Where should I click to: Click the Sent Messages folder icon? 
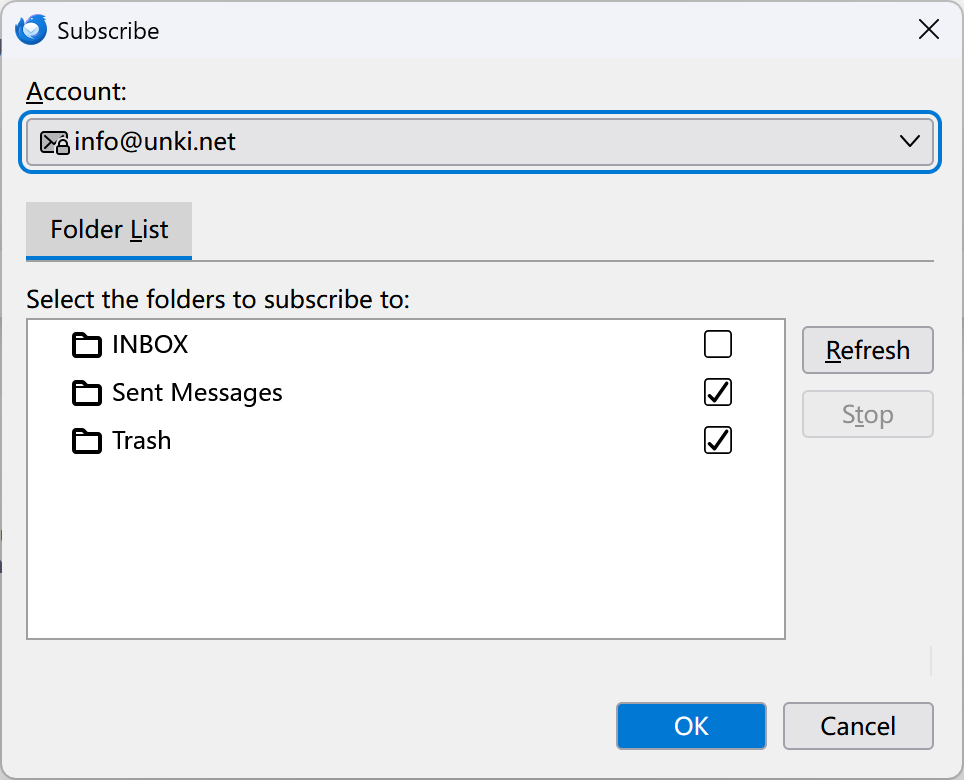(87, 394)
